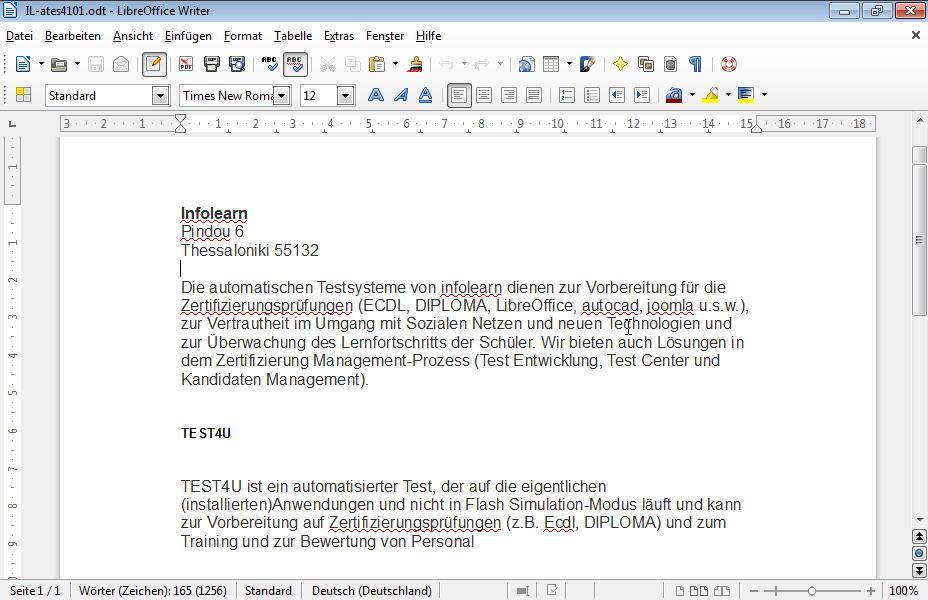
Task: Click the font size input field
Action: coord(318,95)
